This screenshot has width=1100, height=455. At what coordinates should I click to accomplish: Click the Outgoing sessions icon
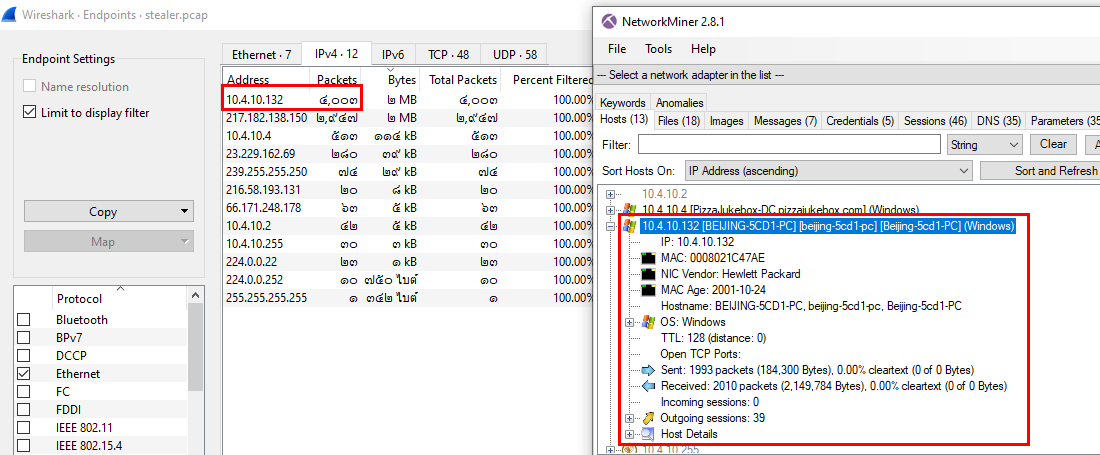coord(647,418)
